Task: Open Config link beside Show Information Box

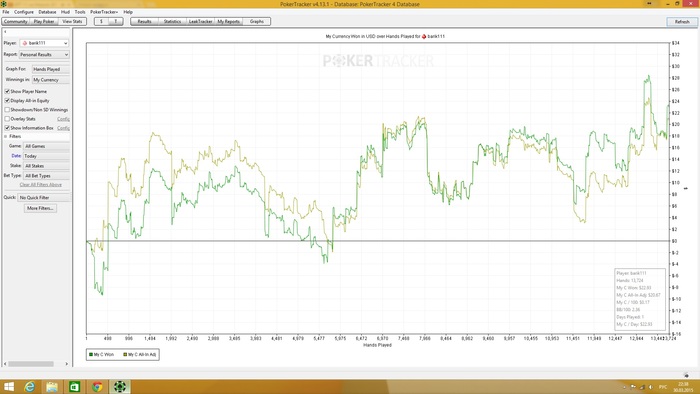Action: (63, 128)
